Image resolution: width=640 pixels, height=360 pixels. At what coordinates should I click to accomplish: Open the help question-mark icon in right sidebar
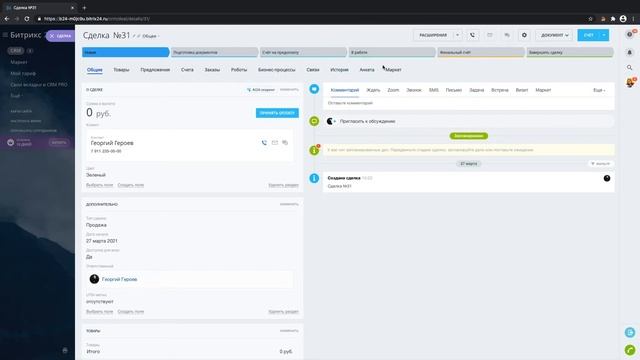pos(629,35)
